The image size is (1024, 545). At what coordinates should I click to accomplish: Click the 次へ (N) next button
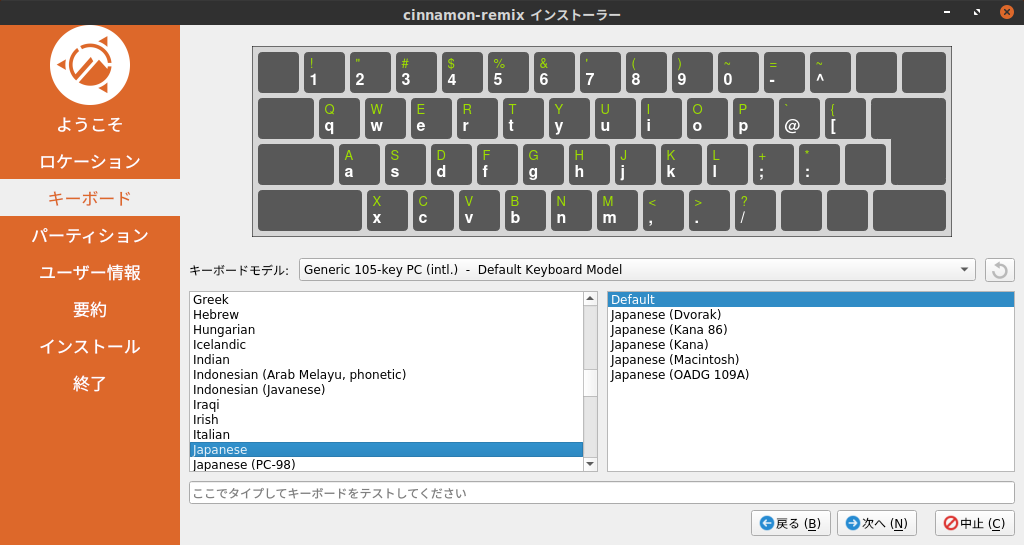pyautogui.click(x=876, y=523)
